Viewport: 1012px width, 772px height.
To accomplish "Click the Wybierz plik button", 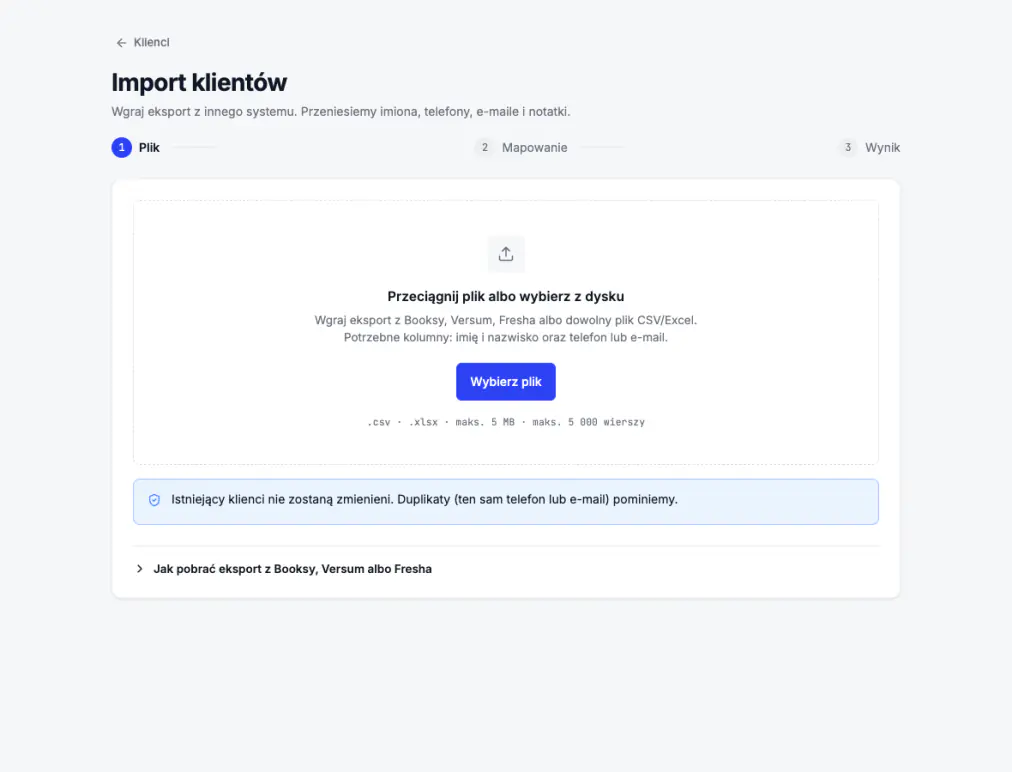I will point(506,381).
